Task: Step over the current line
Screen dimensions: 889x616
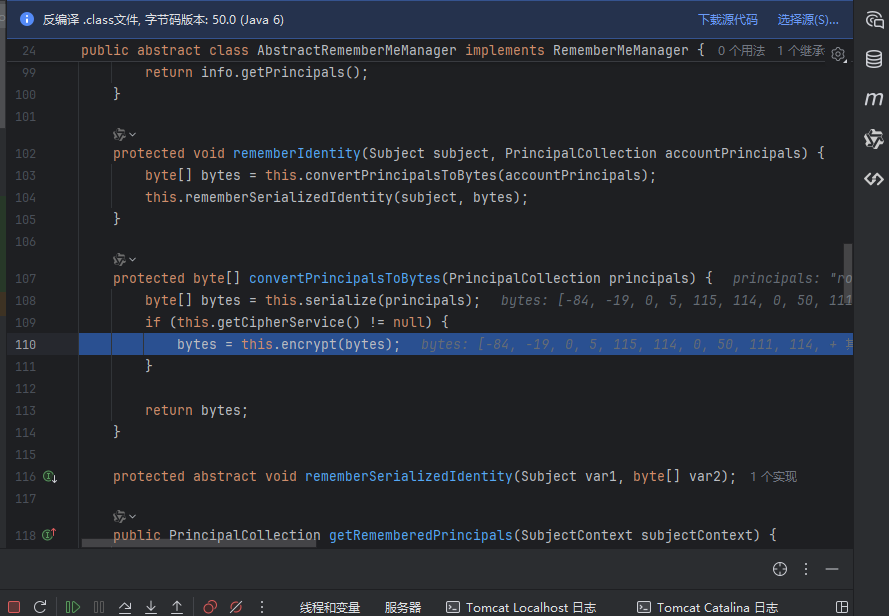Action: point(125,607)
